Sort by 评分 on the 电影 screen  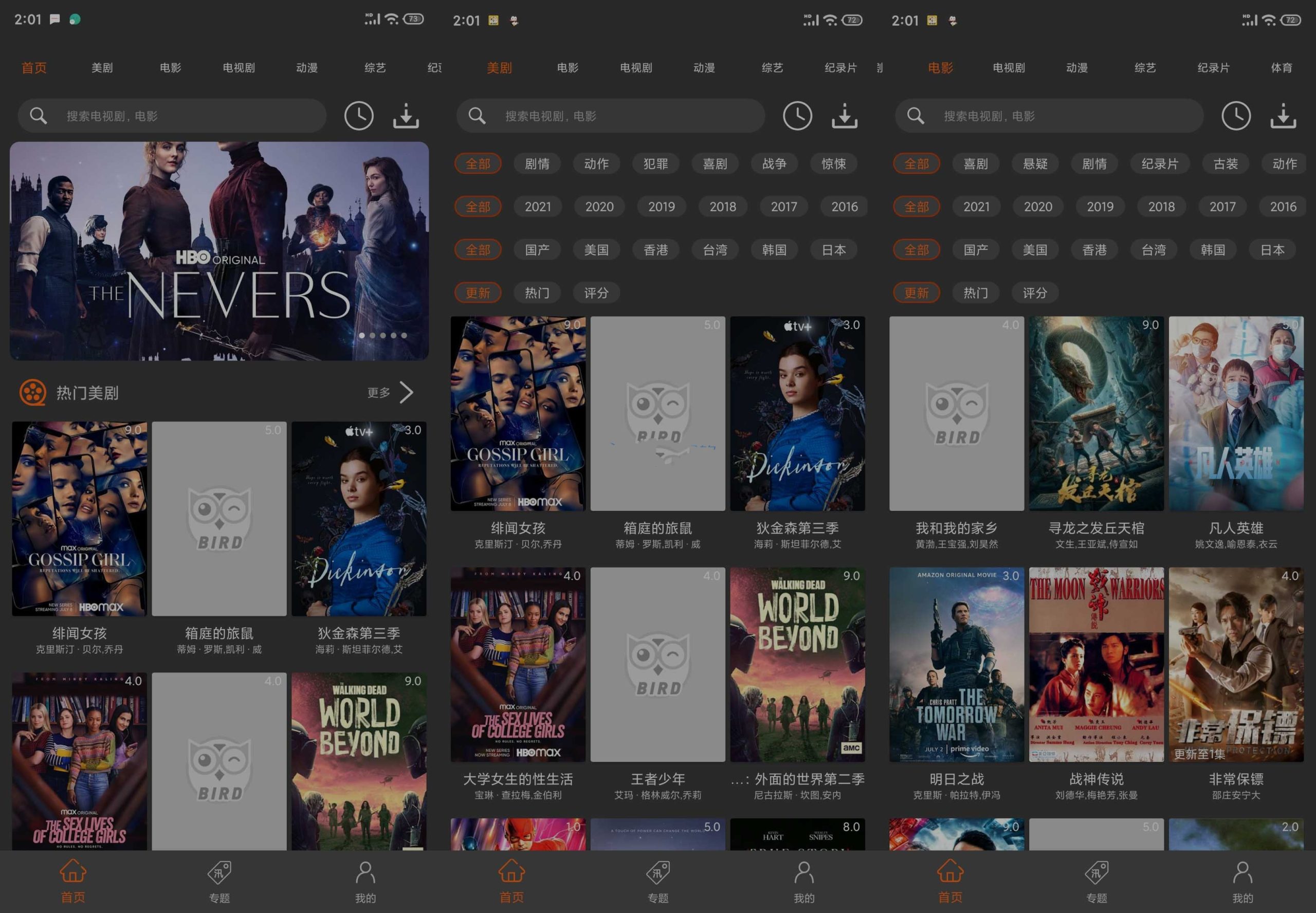pos(1035,293)
